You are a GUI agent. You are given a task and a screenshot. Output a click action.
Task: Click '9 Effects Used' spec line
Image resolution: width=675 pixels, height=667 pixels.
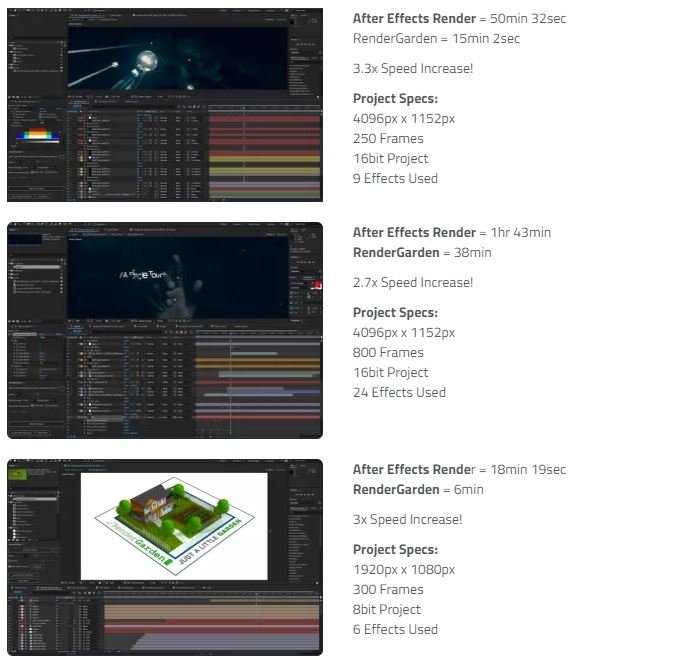coord(395,178)
